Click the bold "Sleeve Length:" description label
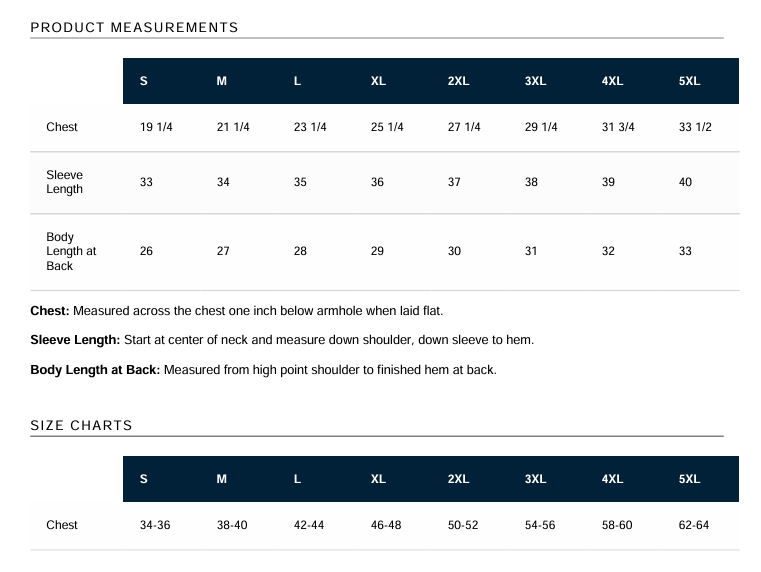The image size is (761, 572). [x=75, y=340]
